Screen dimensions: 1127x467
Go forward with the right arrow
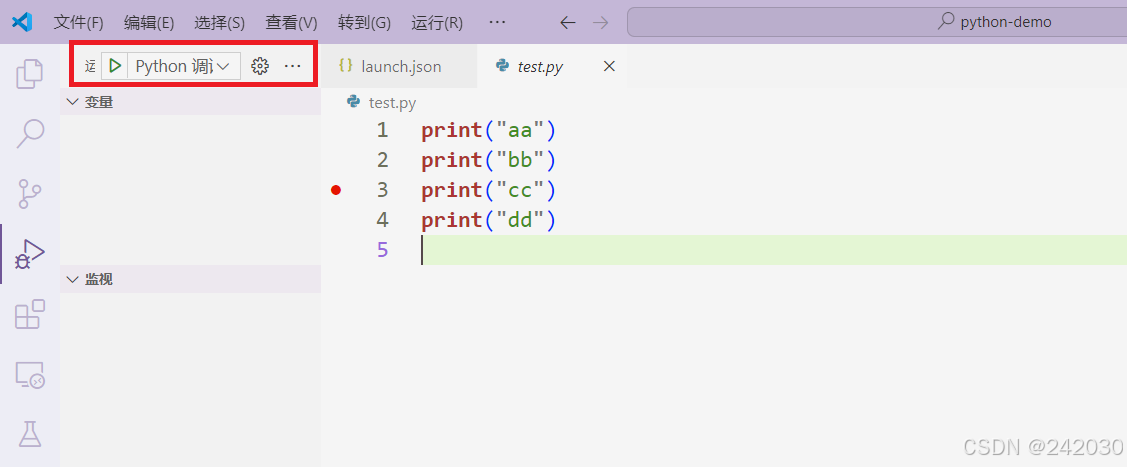(x=600, y=22)
